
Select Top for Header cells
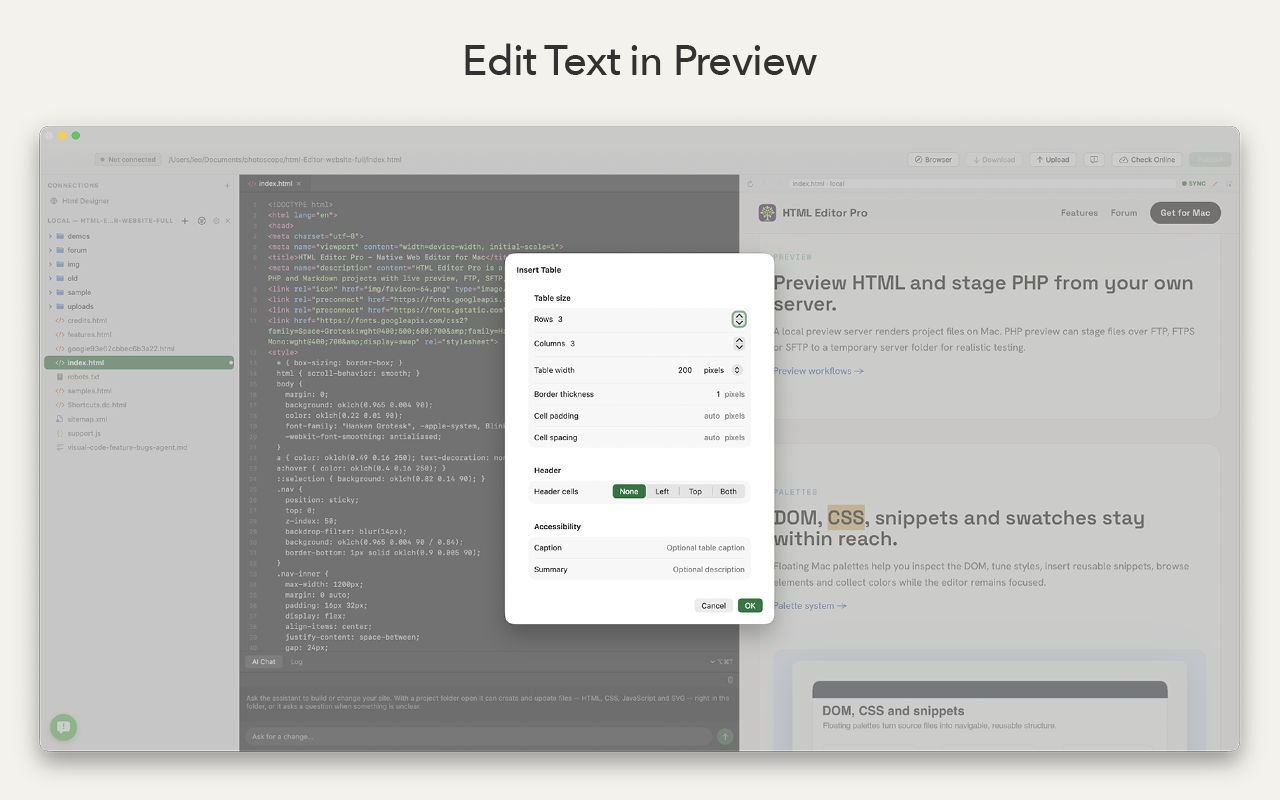coord(695,491)
